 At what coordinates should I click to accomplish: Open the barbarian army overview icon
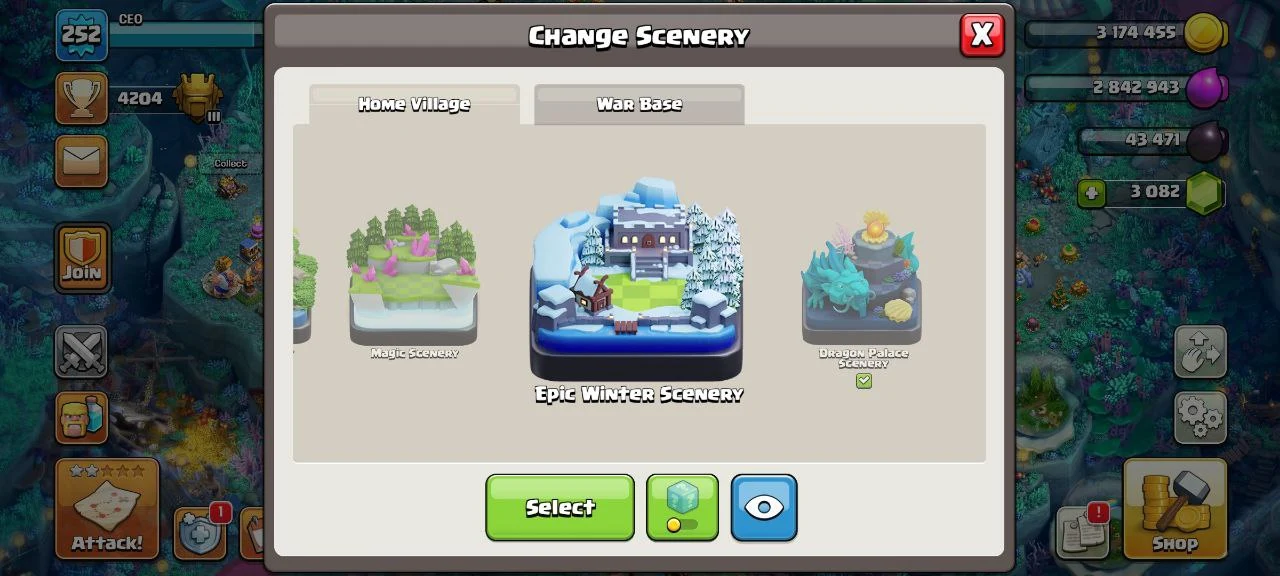click(x=81, y=417)
